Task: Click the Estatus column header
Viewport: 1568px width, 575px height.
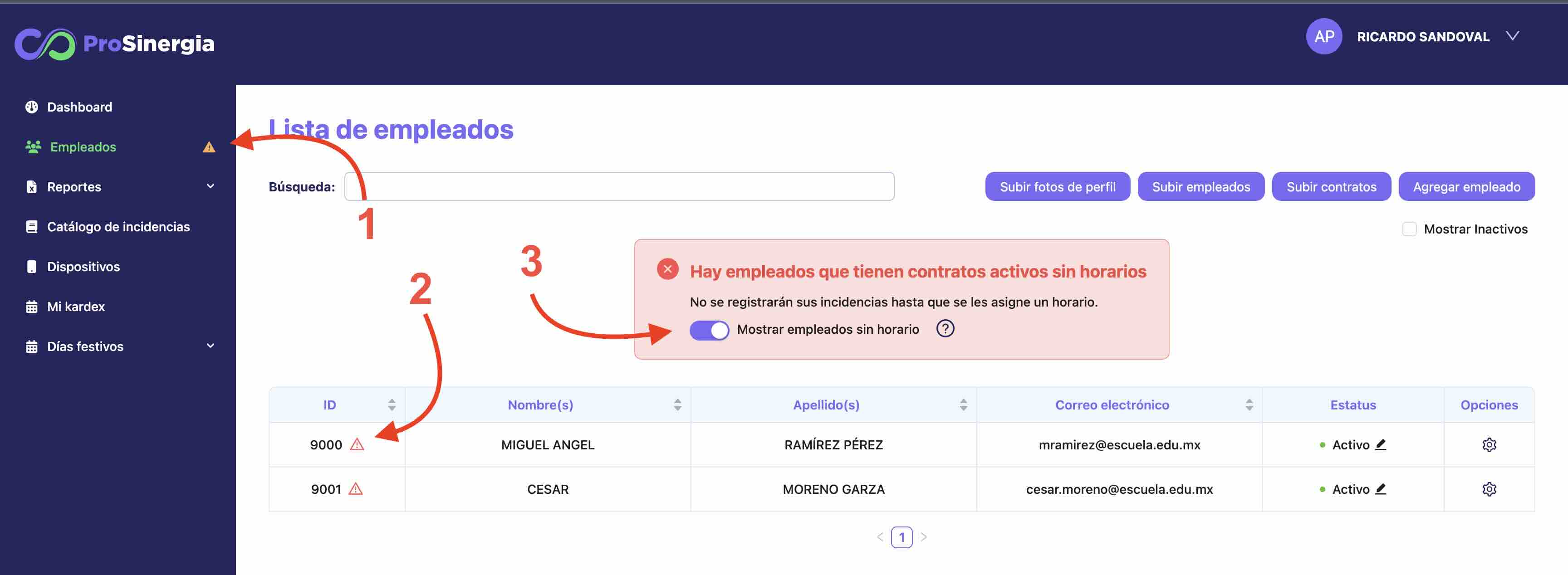Action: pyautogui.click(x=1352, y=404)
